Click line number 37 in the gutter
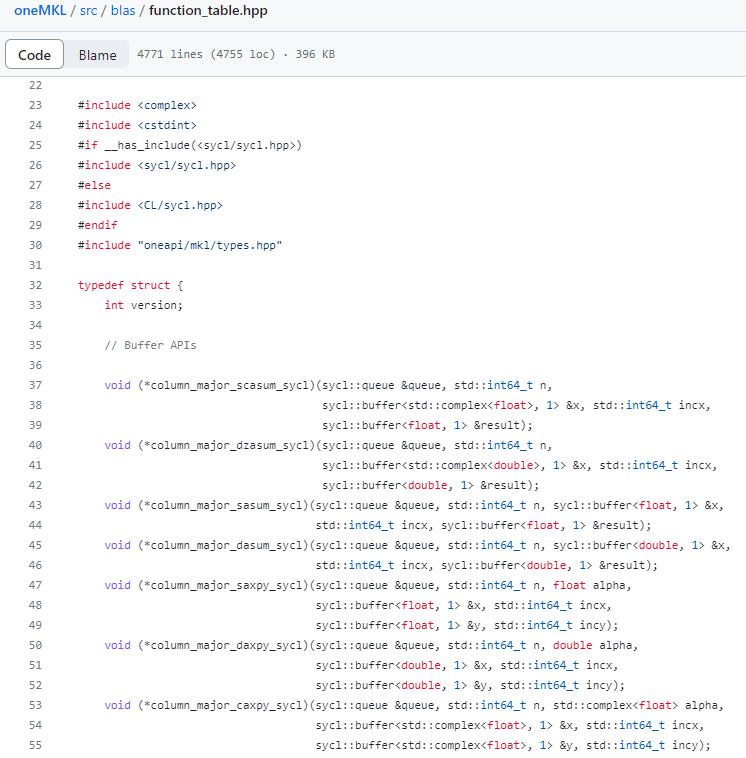 click(36, 385)
